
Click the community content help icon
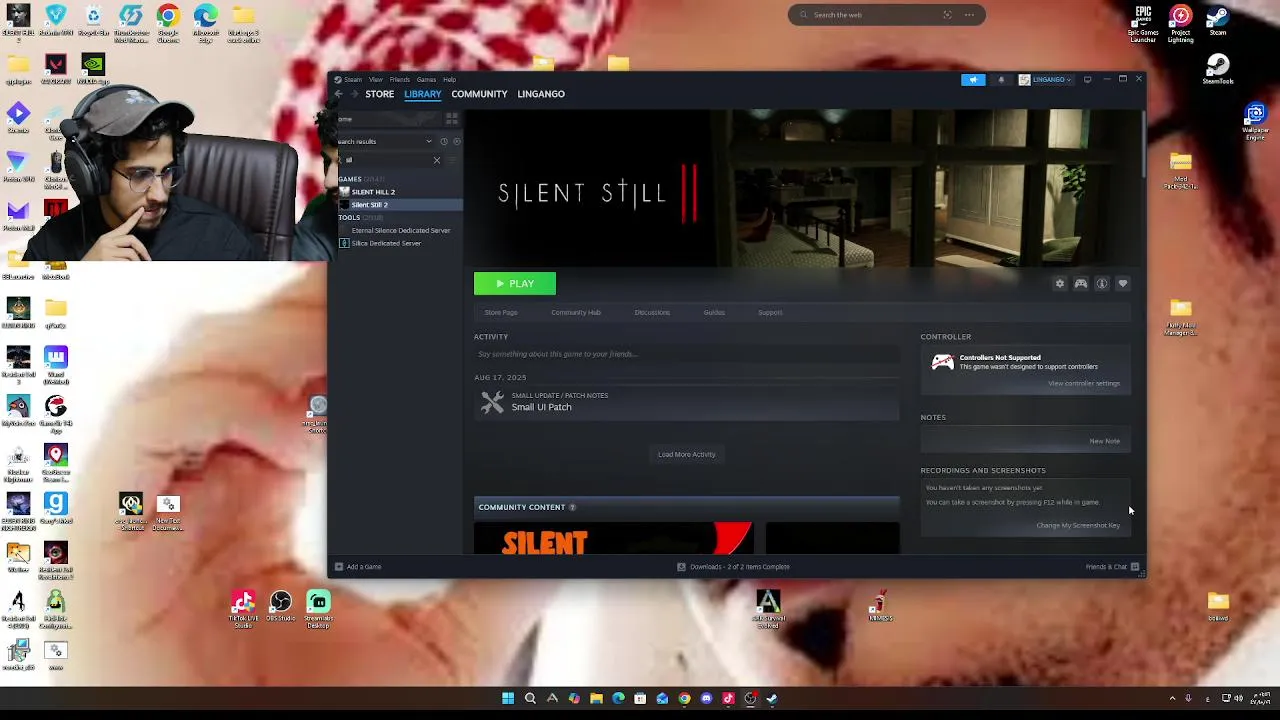point(572,507)
